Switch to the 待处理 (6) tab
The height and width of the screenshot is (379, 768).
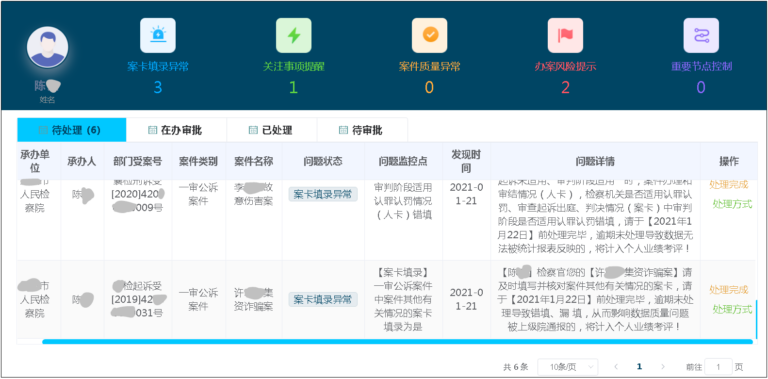(x=72, y=130)
